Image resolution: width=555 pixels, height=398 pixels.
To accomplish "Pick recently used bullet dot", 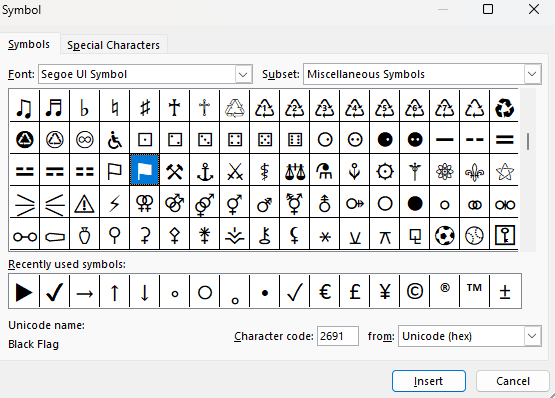I will point(264,292).
